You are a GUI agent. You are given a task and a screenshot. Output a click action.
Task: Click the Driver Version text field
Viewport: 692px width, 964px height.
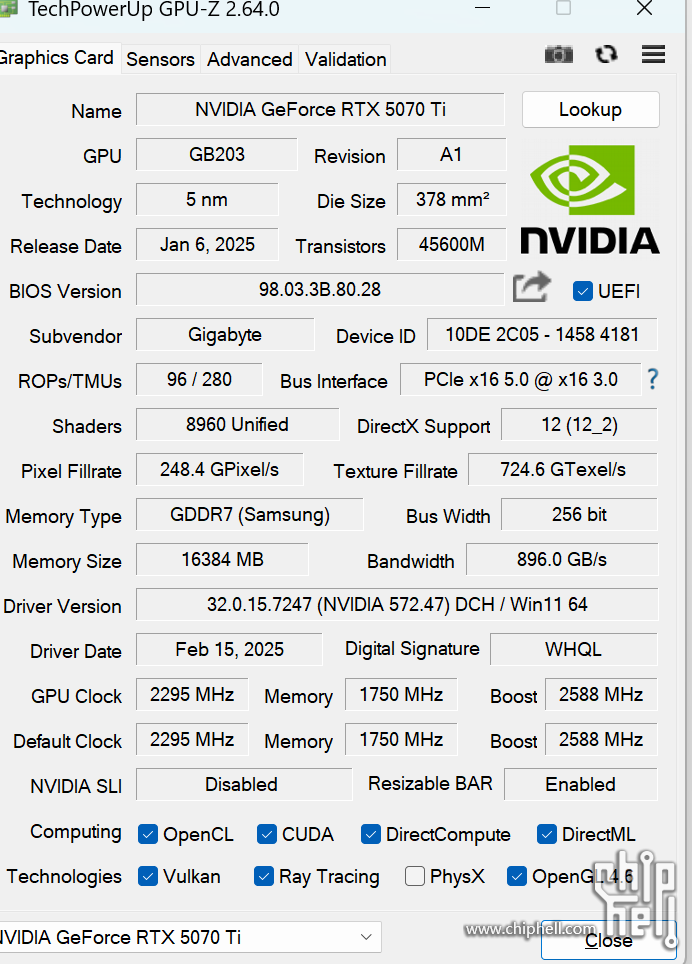[397, 604]
